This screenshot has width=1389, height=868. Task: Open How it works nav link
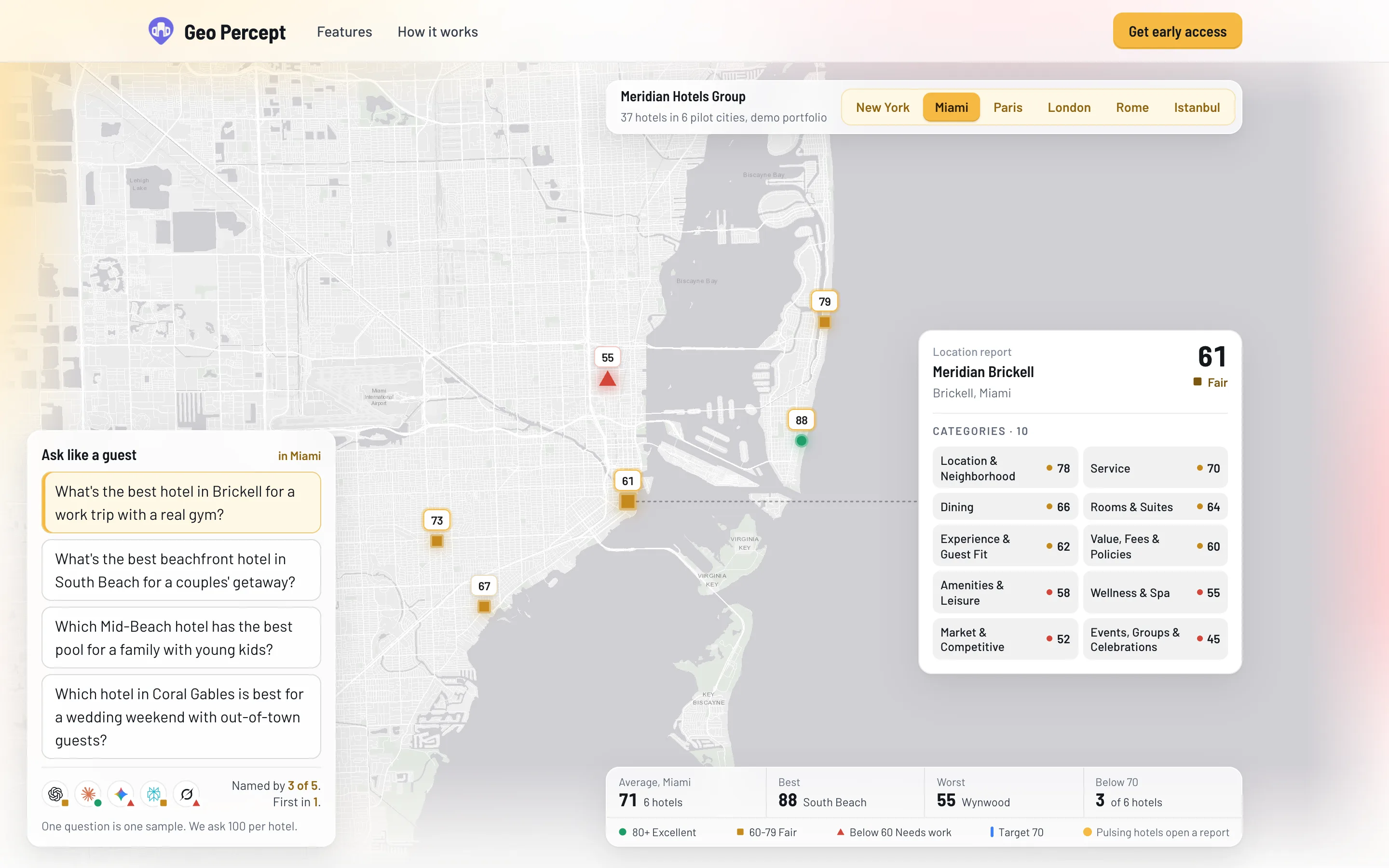437,31
